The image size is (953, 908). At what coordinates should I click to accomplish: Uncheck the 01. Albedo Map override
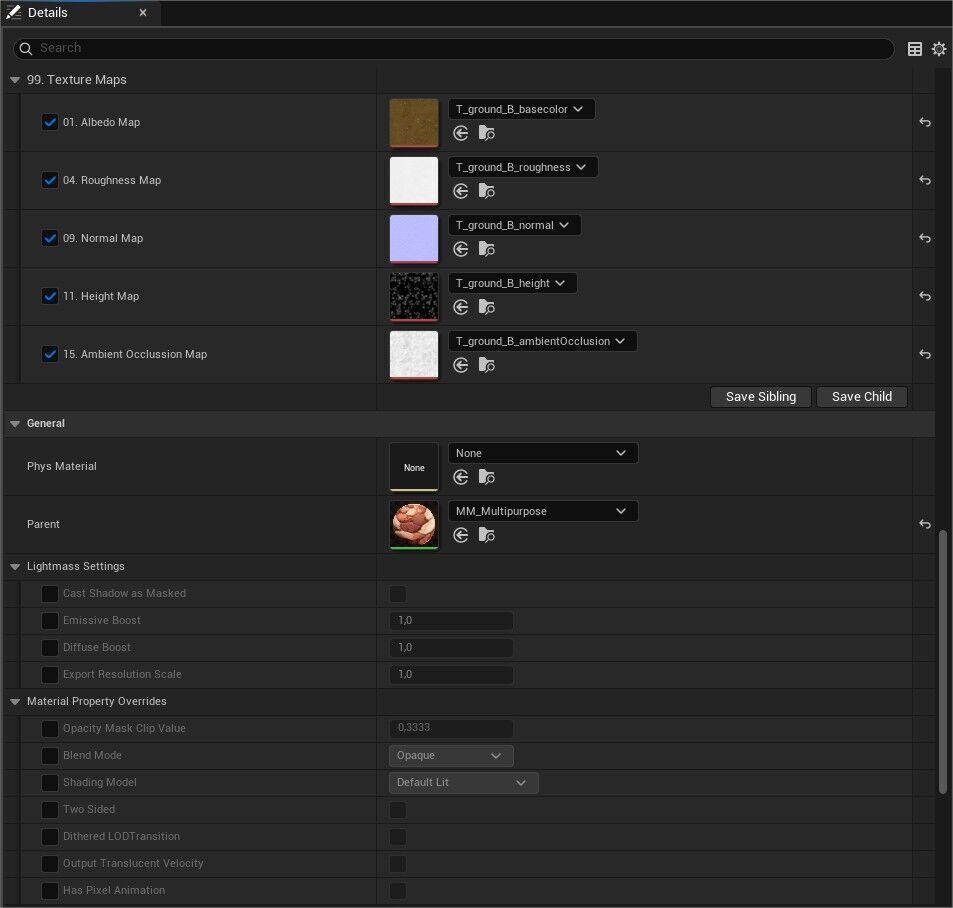pyautogui.click(x=50, y=122)
